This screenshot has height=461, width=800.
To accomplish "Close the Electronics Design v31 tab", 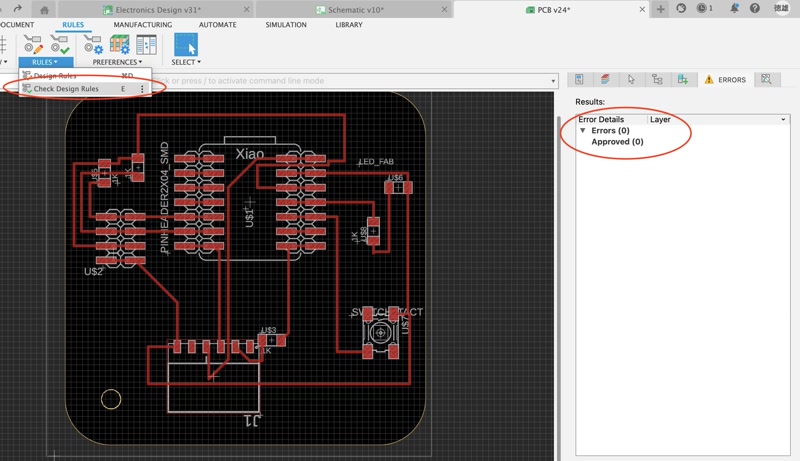I will point(246,10).
